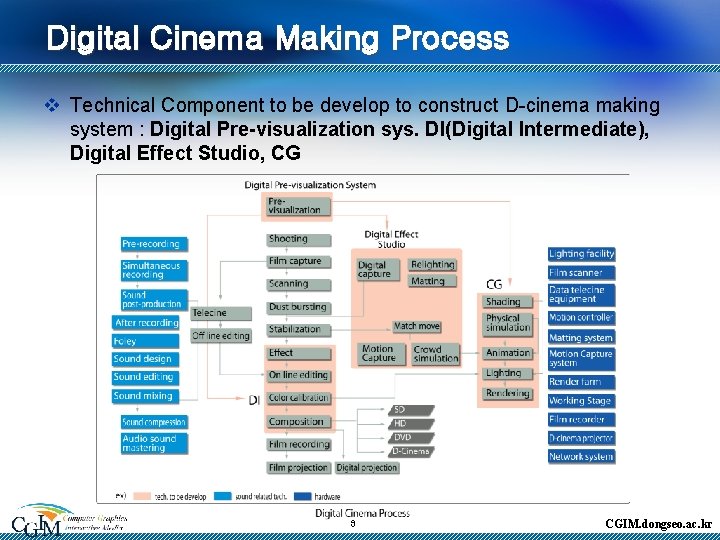The image size is (720, 540).
Task: Select the 'Color calibration' box
Action: click(x=298, y=398)
